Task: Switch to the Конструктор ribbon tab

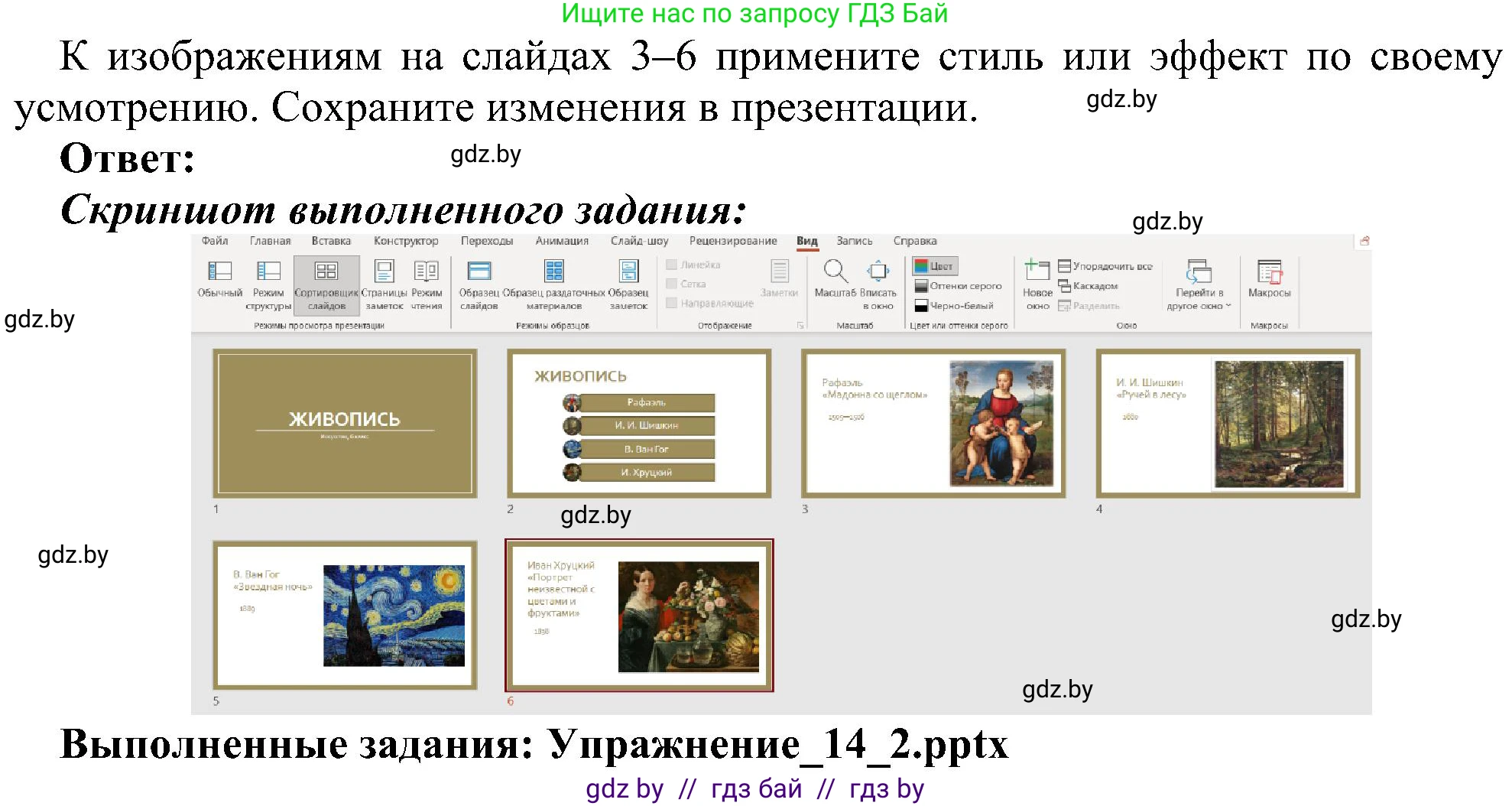Action: coord(407,242)
